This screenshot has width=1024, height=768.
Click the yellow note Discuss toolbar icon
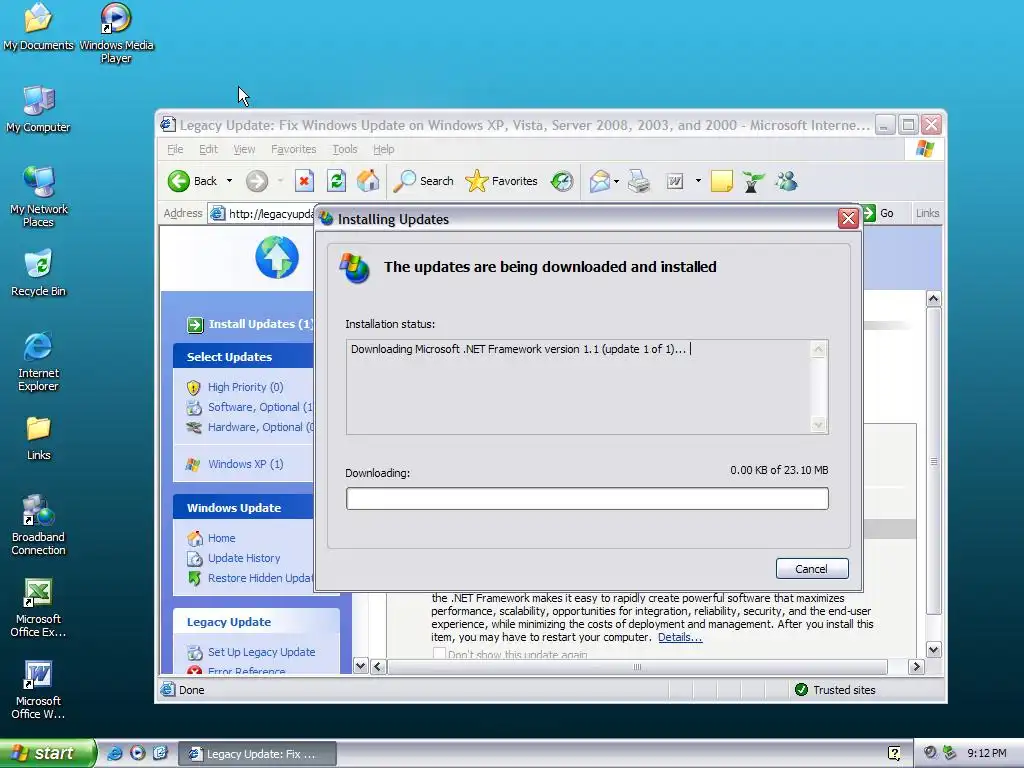[722, 181]
